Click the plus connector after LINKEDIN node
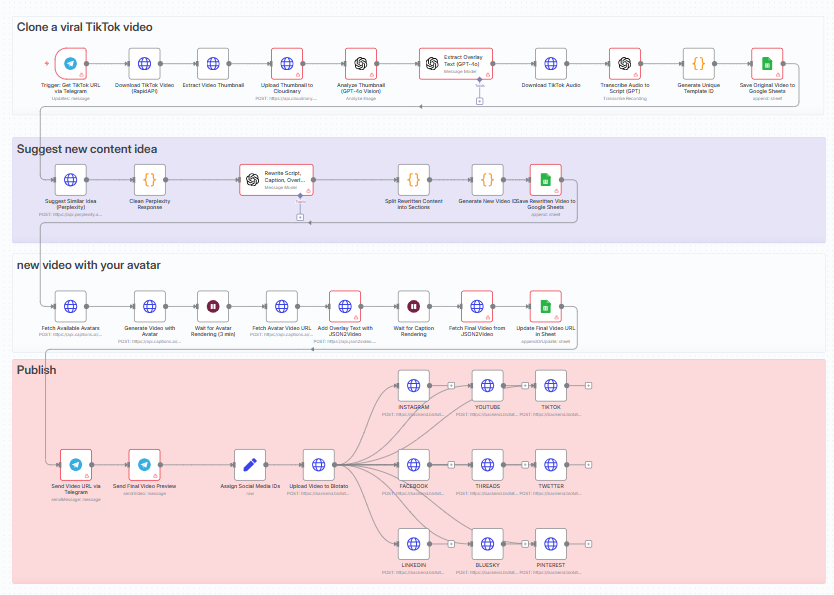The width and height of the screenshot is (834, 595). coord(450,544)
